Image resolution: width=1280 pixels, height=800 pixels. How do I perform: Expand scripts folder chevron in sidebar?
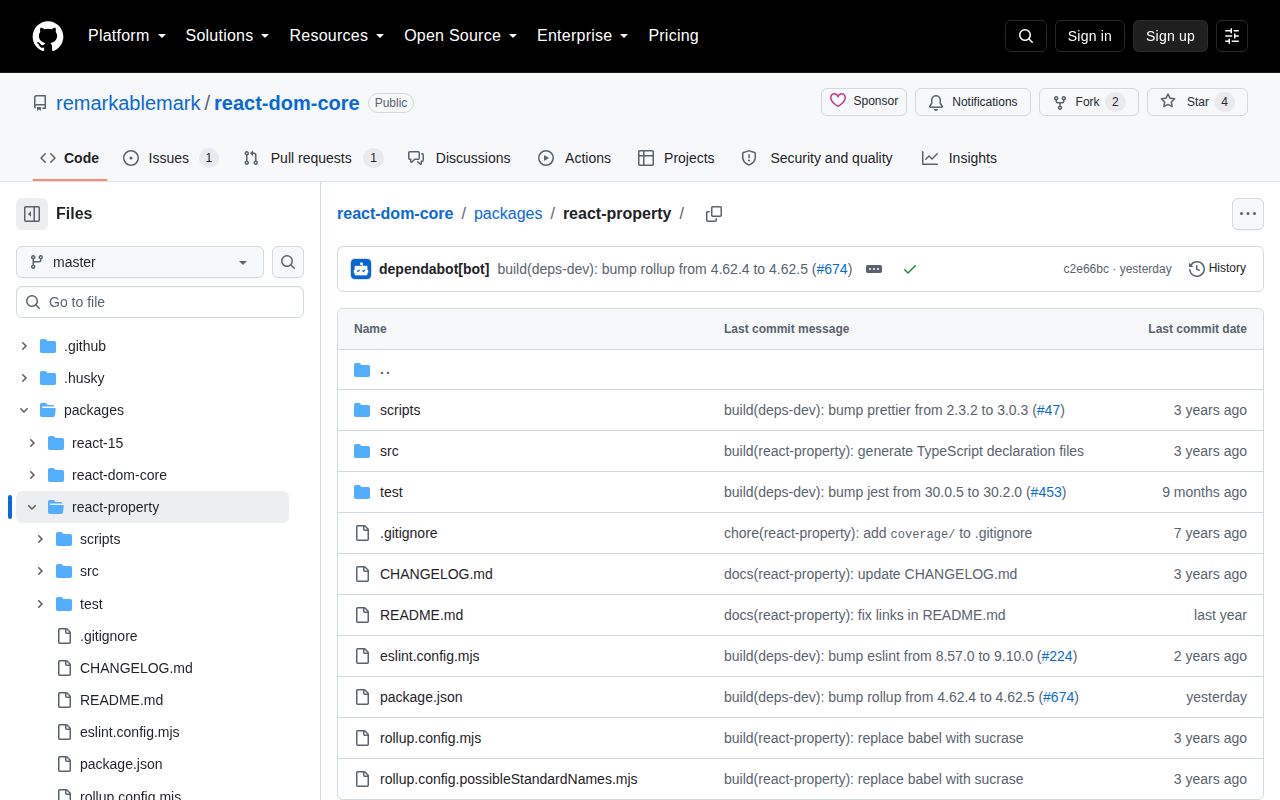[x=40, y=539]
